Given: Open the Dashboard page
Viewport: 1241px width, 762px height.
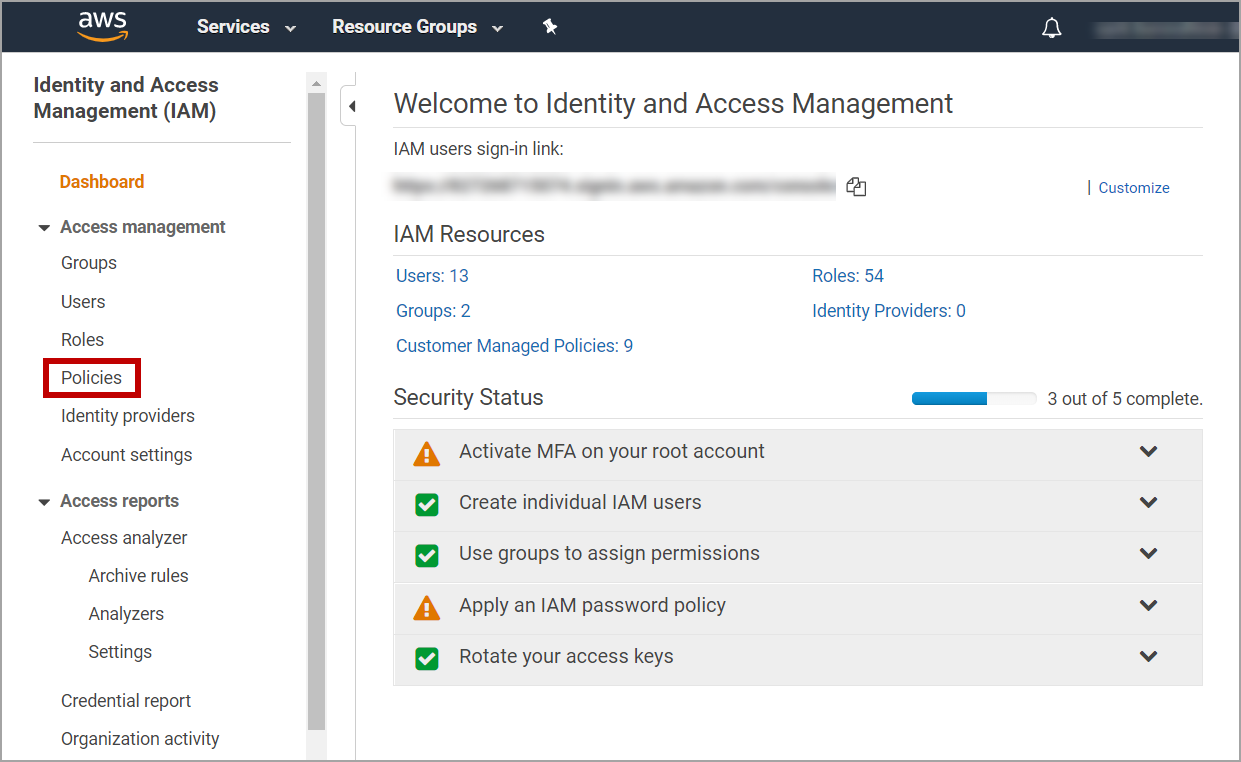Looking at the screenshot, I should [102, 182].
